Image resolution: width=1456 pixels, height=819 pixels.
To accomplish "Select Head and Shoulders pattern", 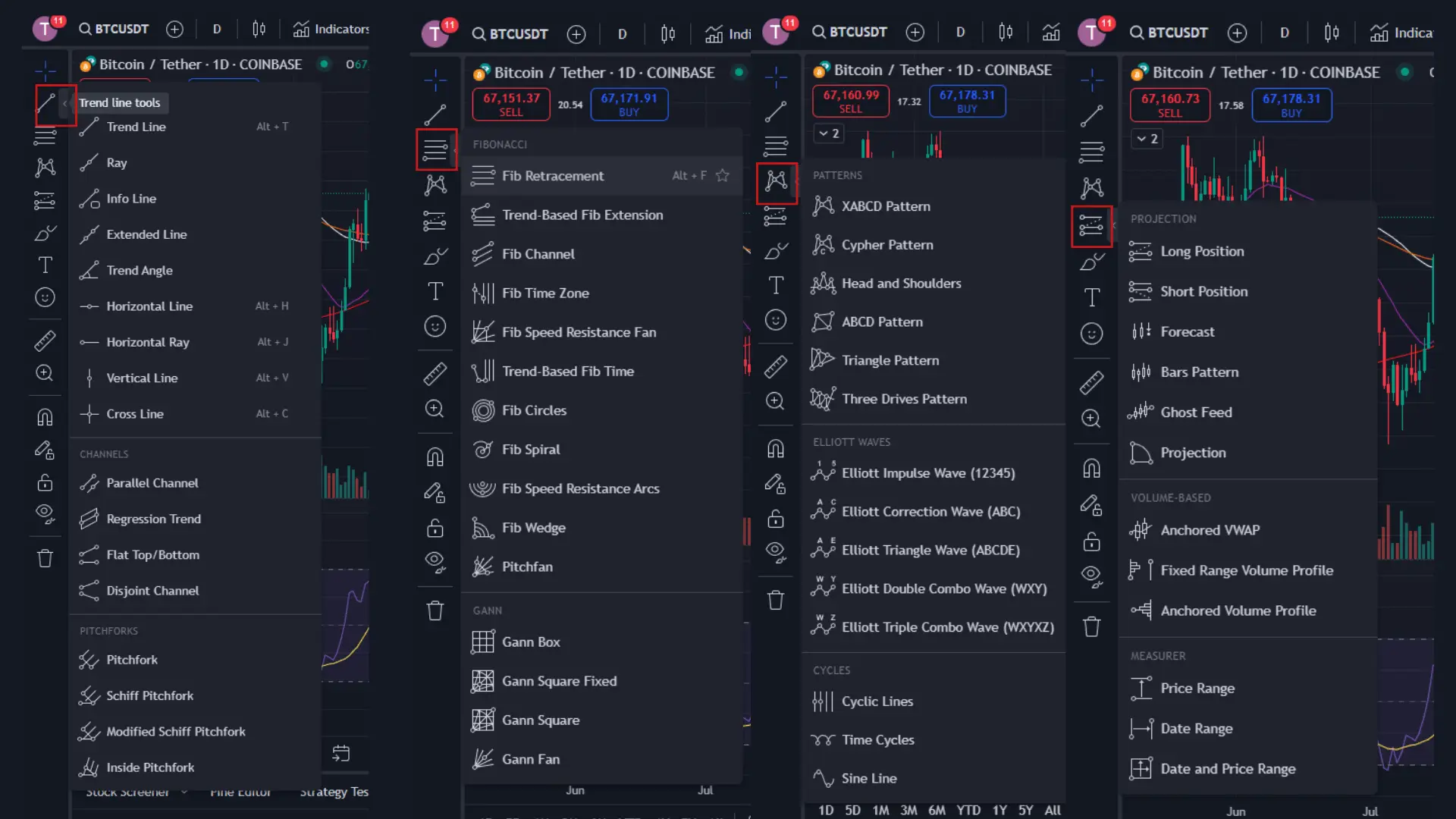I will 934,284.
